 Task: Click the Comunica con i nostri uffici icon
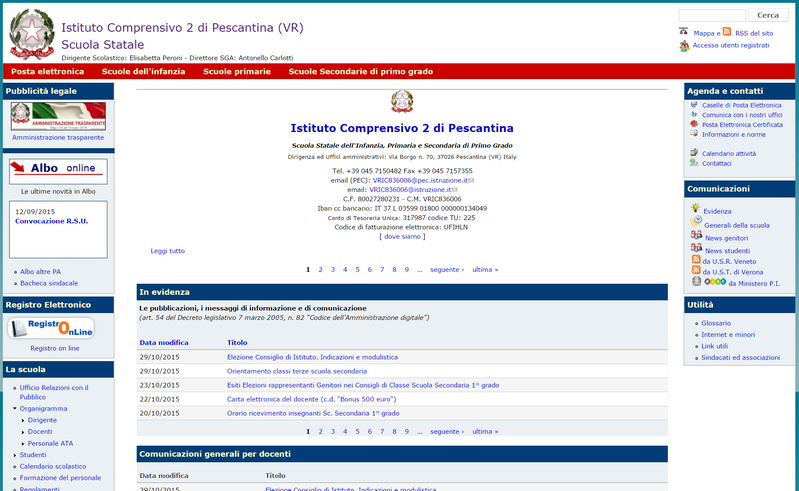pos(694,115)
